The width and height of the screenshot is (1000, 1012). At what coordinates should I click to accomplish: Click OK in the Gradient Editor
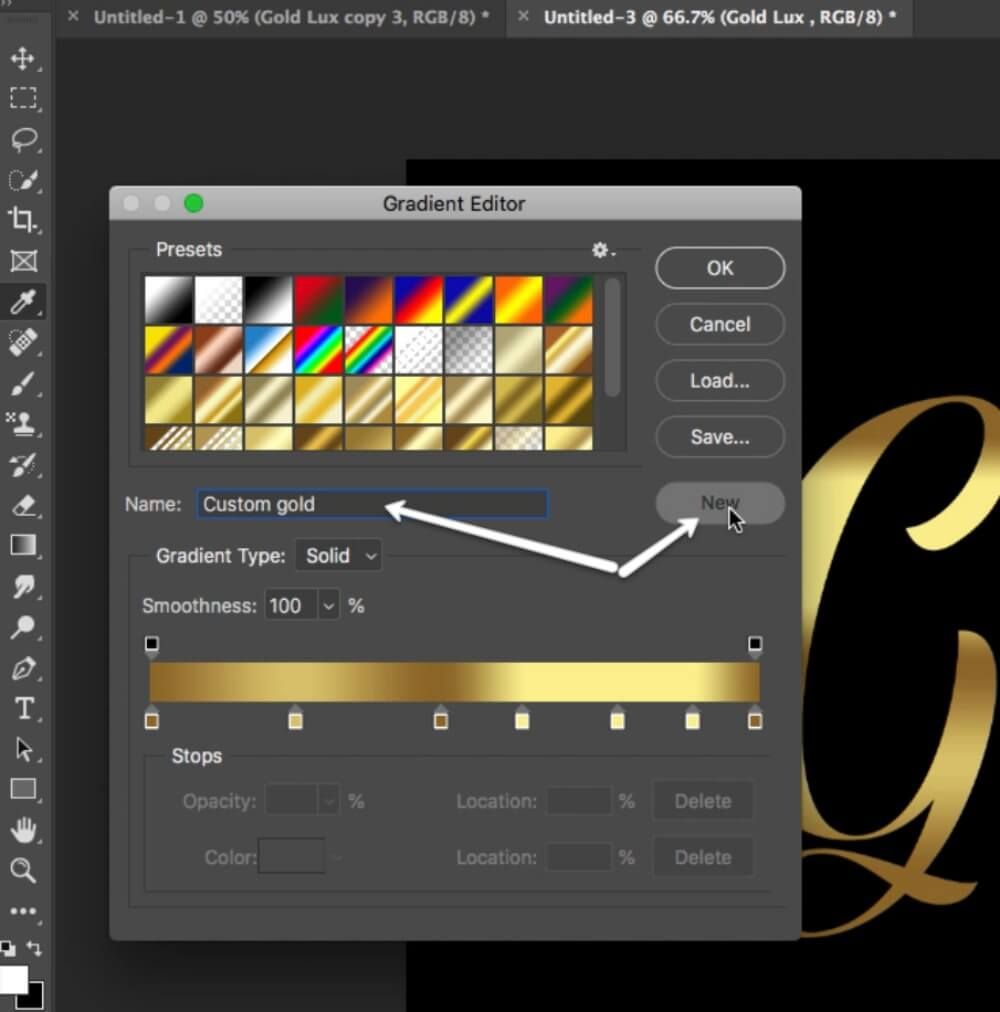(x=720, y=268)
